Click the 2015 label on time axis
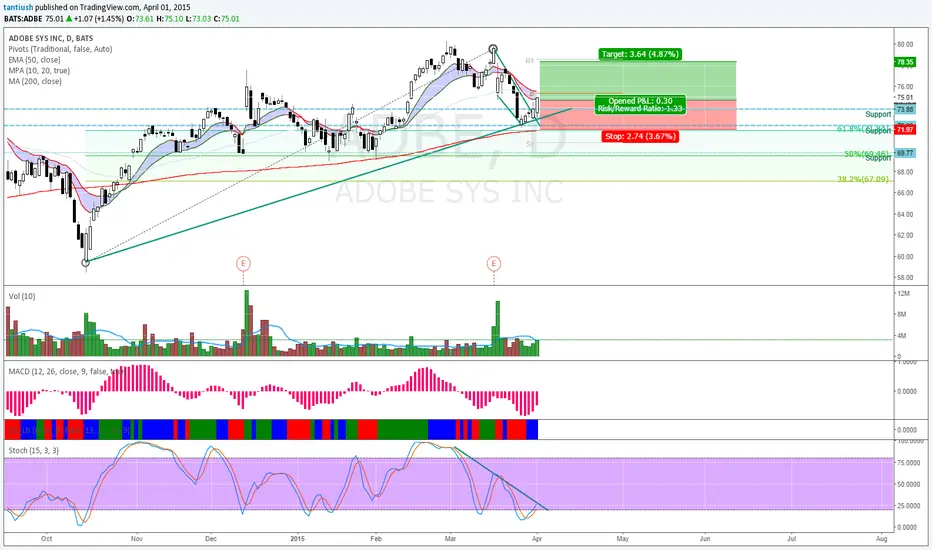932x550 pixels. 297,539
